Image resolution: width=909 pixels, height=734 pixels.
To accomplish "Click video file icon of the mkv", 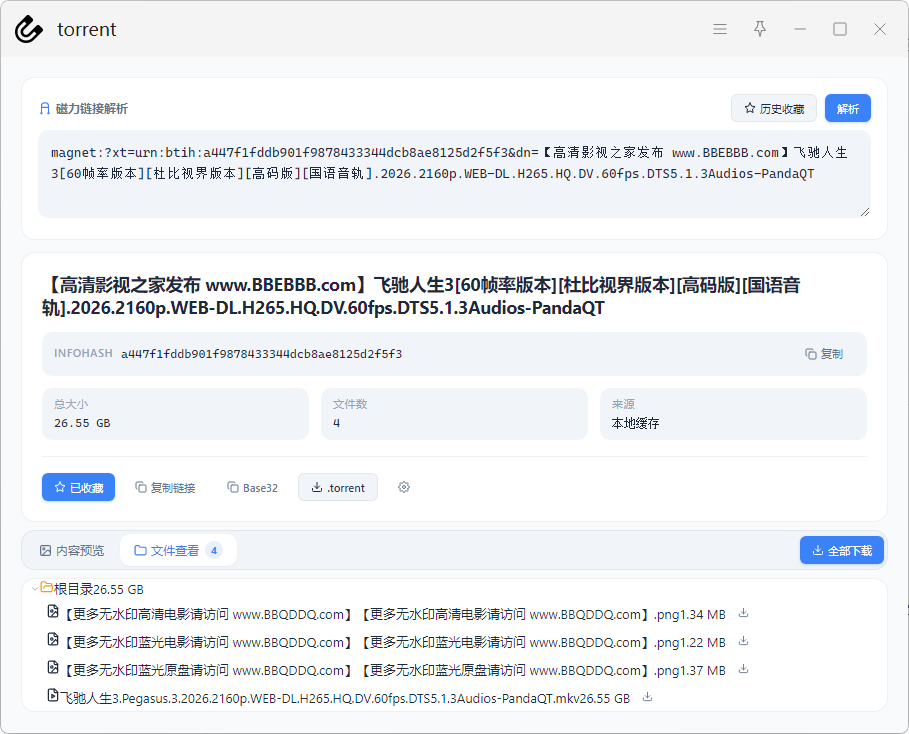I will (53, 695).
